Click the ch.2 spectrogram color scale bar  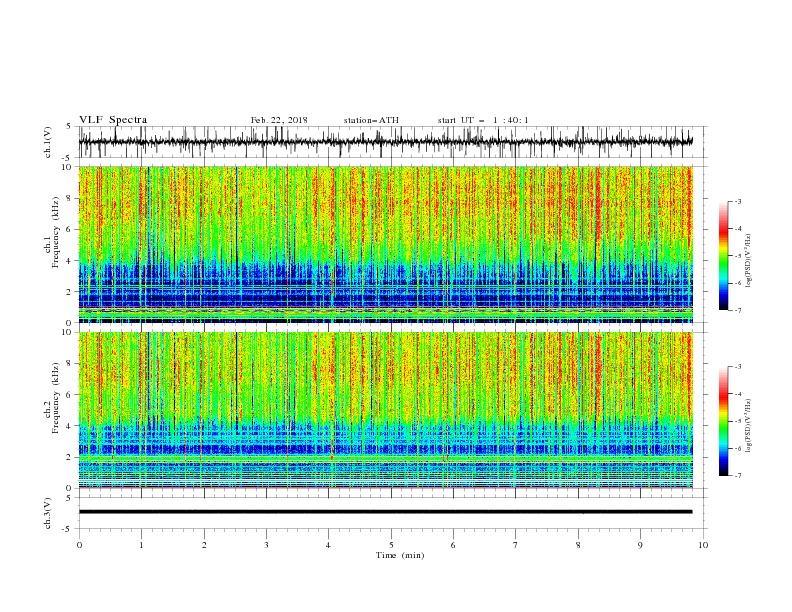[723, 421]
